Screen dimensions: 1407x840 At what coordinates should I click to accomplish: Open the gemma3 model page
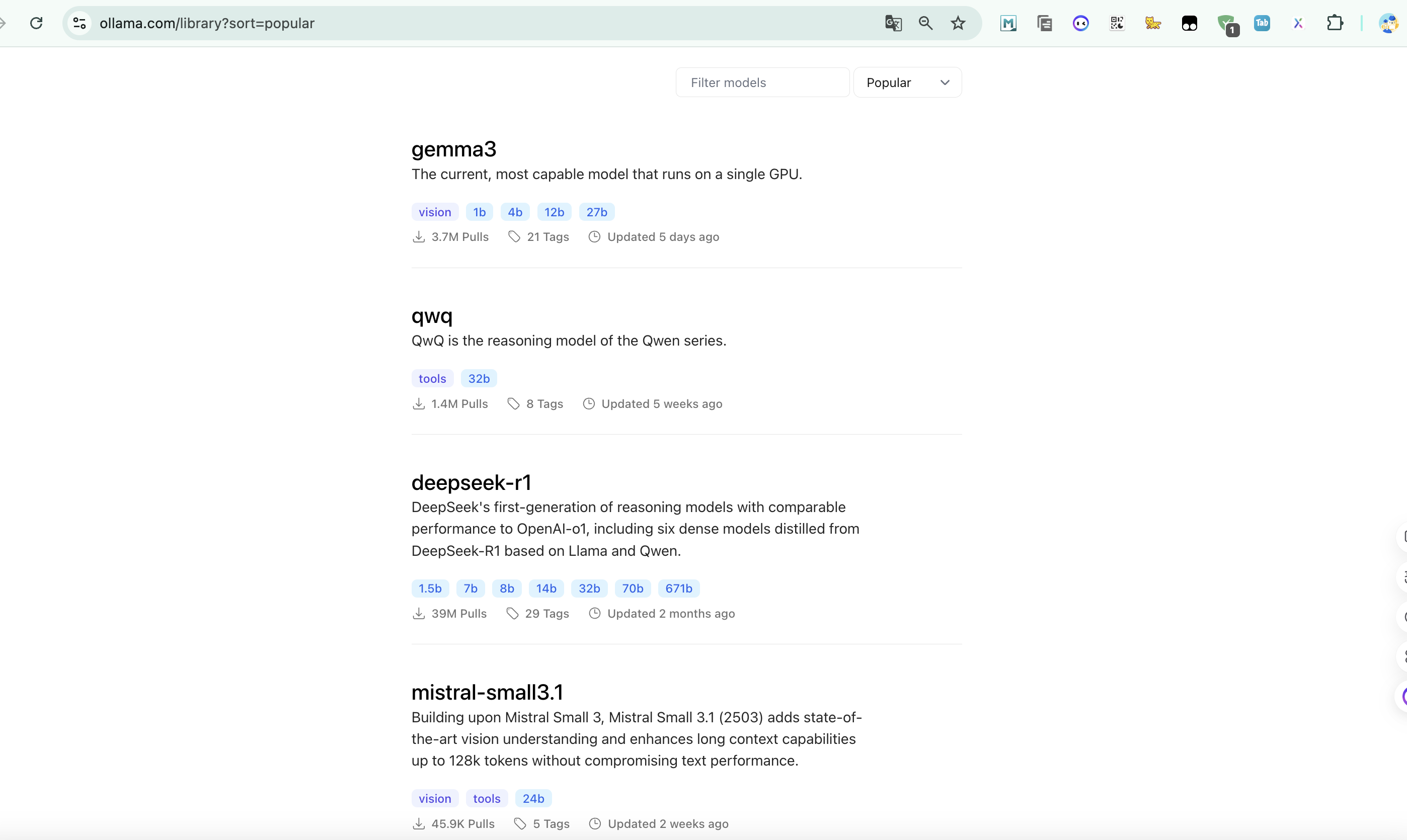pyautogui.click(x=453, y=149)
